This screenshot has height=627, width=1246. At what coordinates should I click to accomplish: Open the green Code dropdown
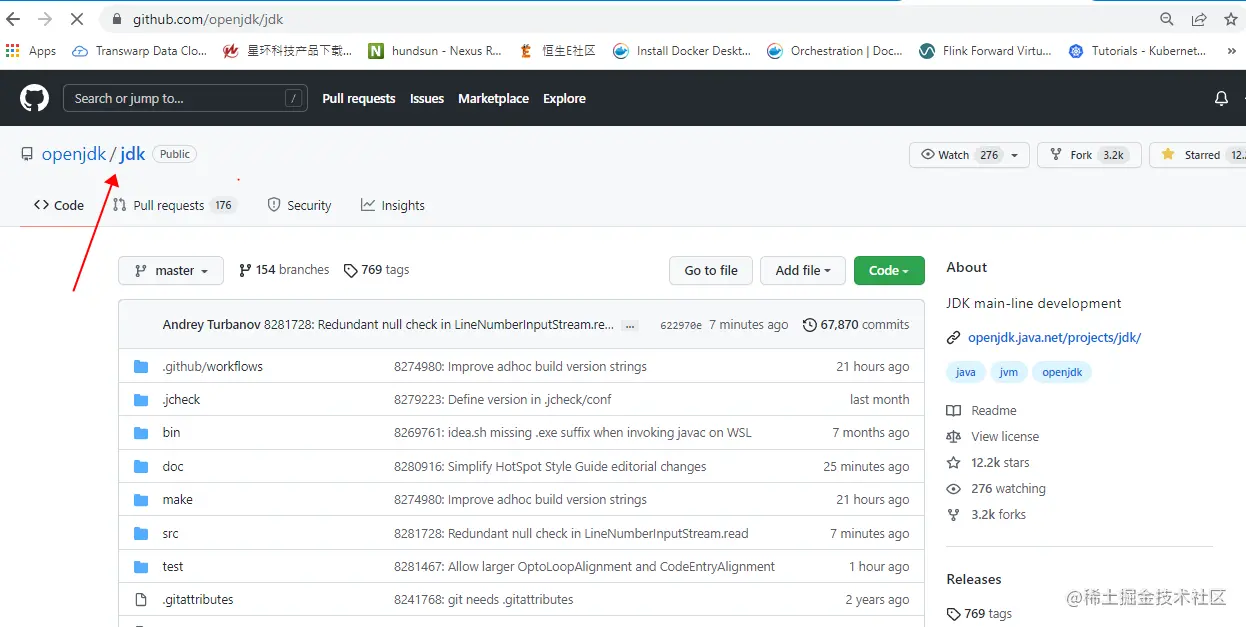[x=889, y=270]
